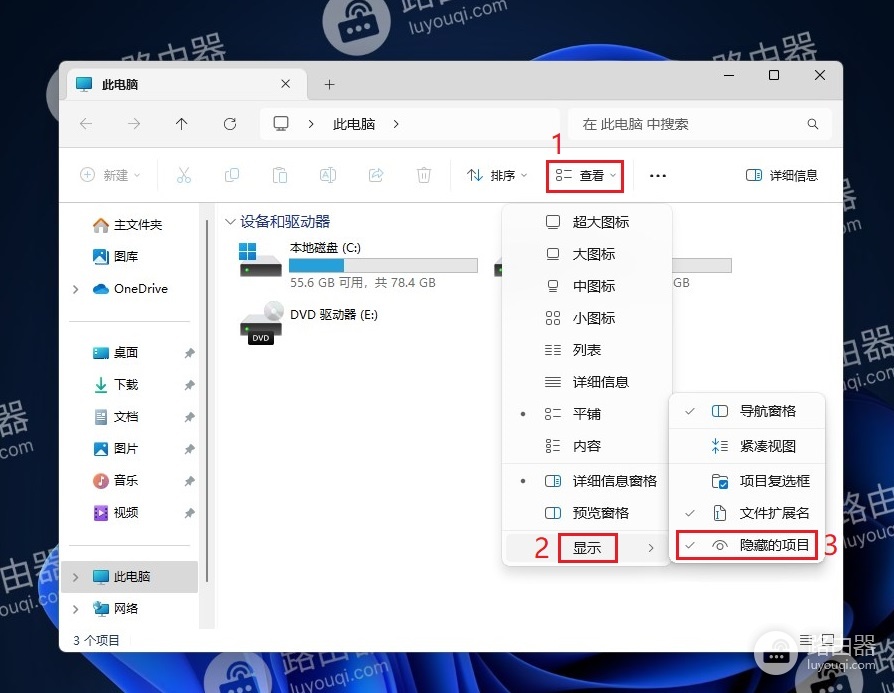Click the Share toolbar icon
This screenshot has width=894, height=693.
pos(376,175)
